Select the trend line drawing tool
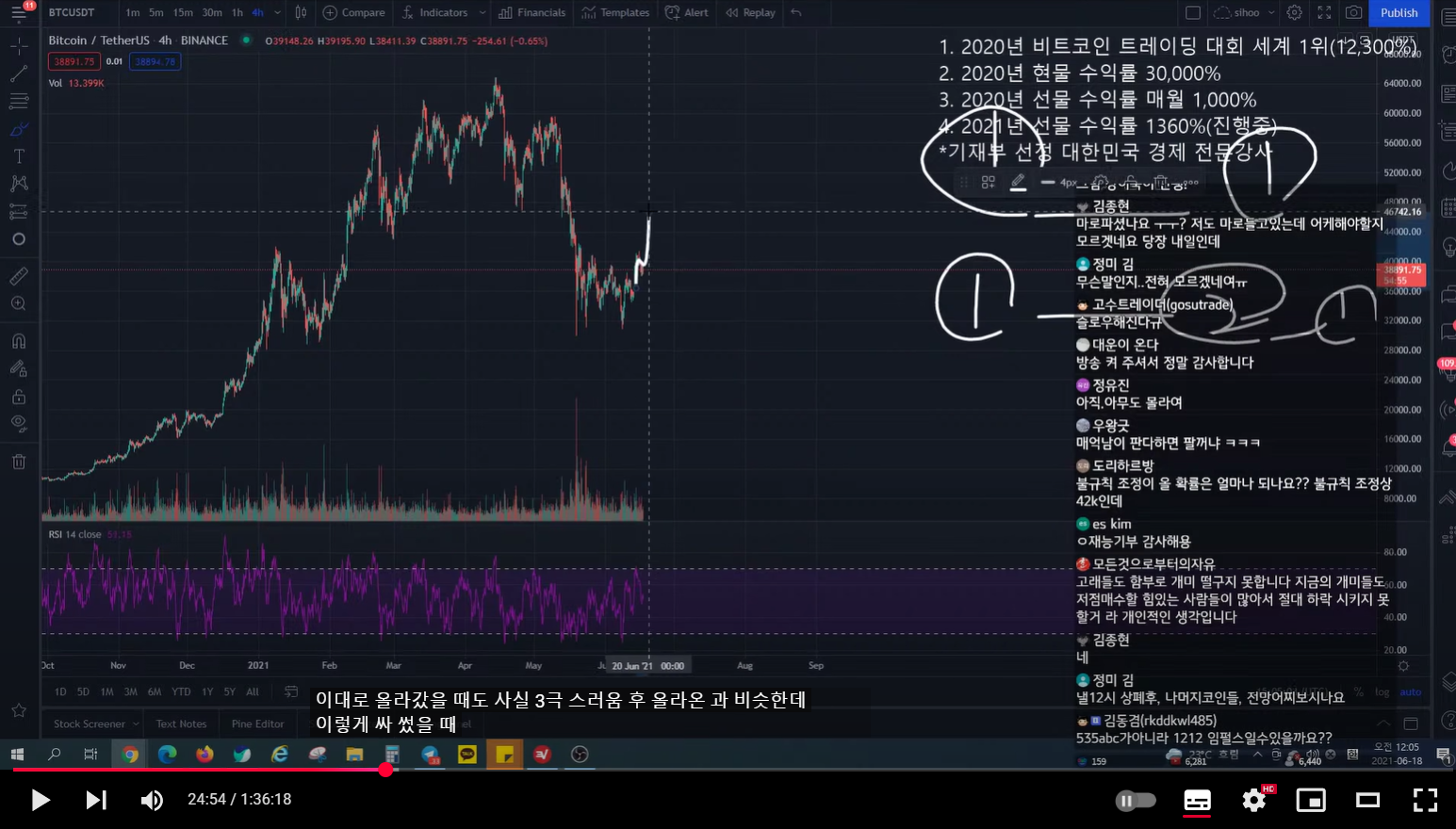 (x=19, y=73)
